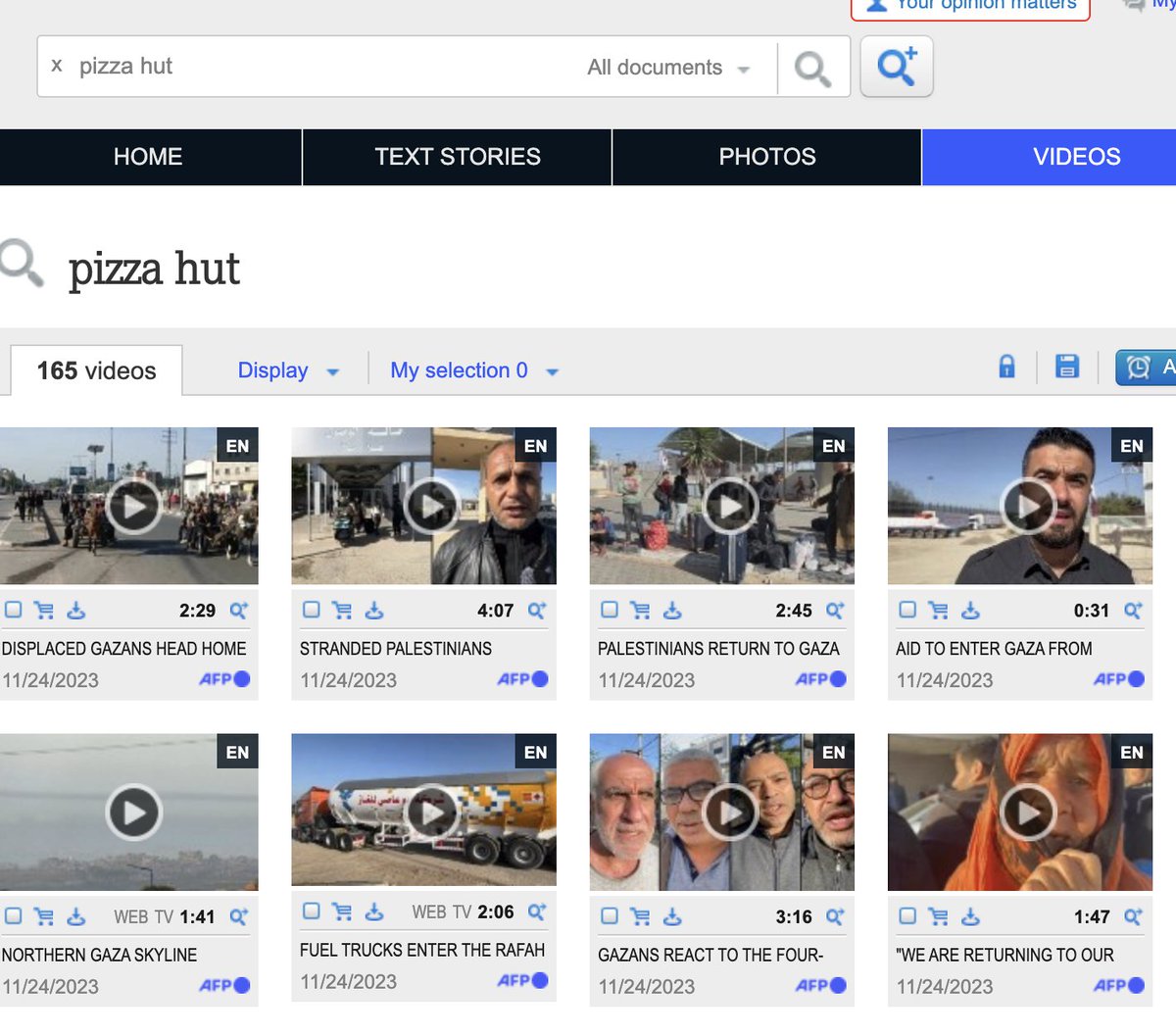
Task: Clear the 'pizza hut' search with x
Action: 57,66
